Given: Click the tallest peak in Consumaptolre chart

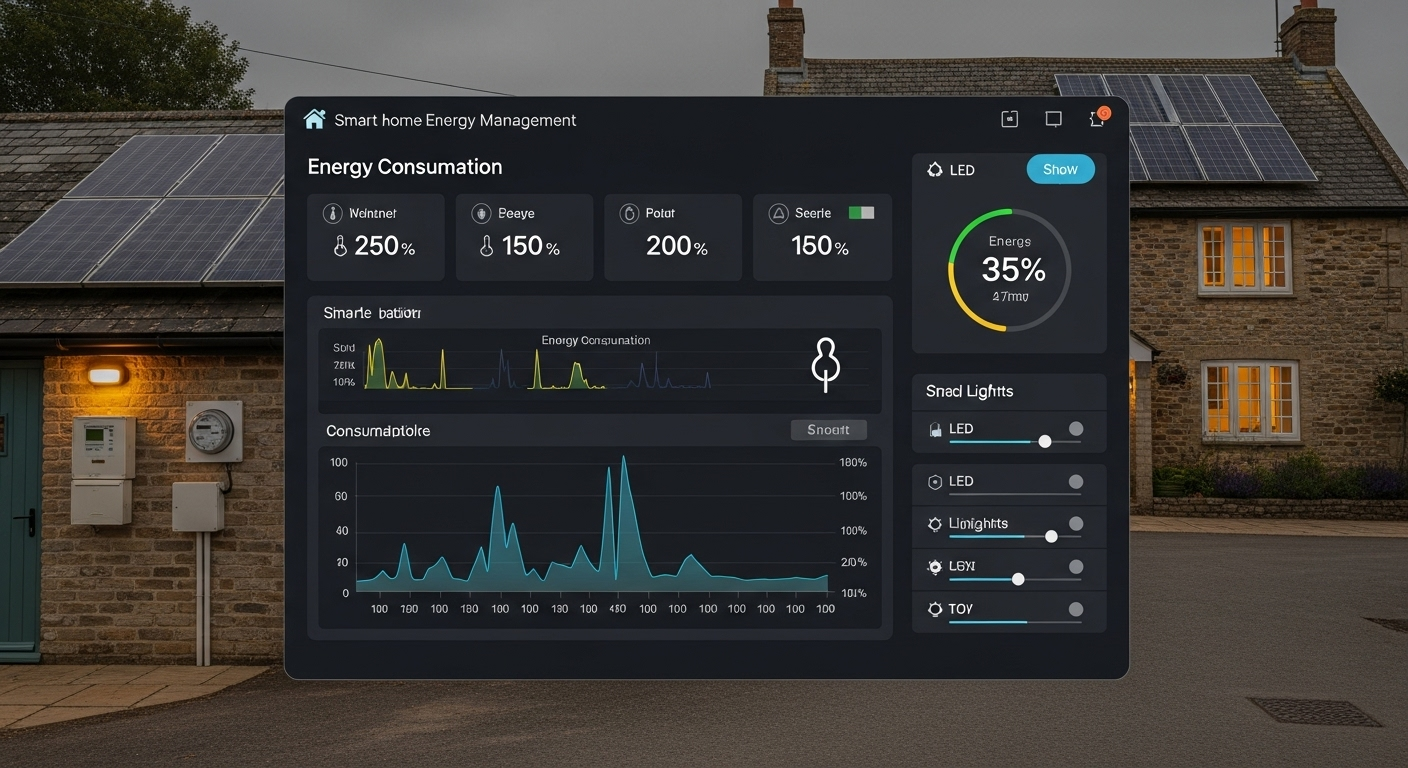Looking at the screenshot, I should 623,458.
